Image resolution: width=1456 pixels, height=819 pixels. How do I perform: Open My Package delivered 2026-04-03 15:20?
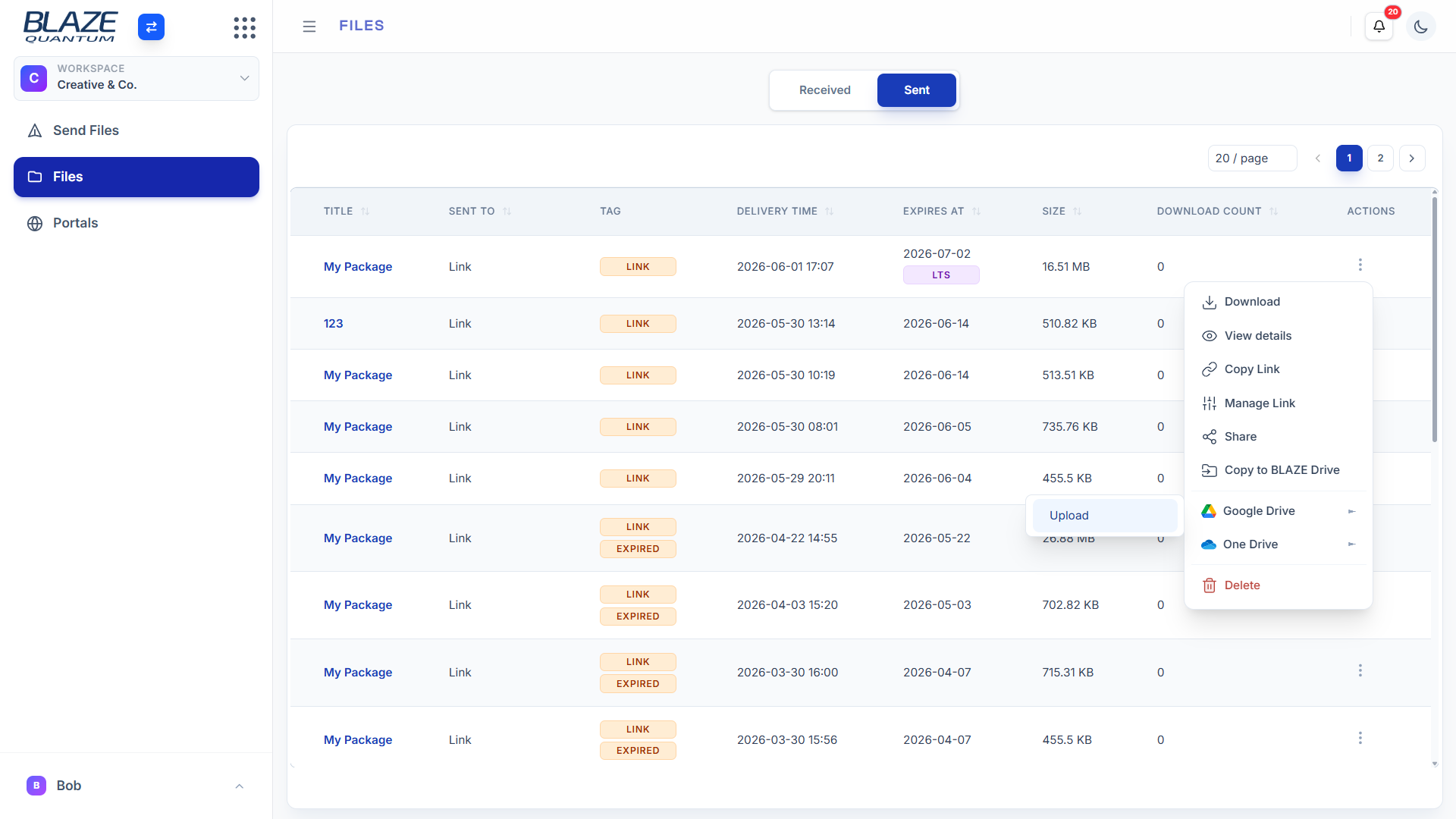[x=358, y=605]
